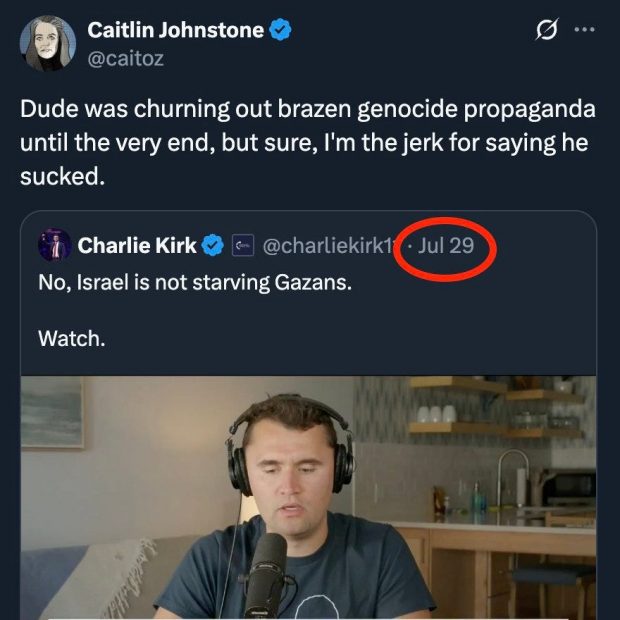Click the "Watch." line in quoted post
Screen dimensions: 620x620
[71, 339]
